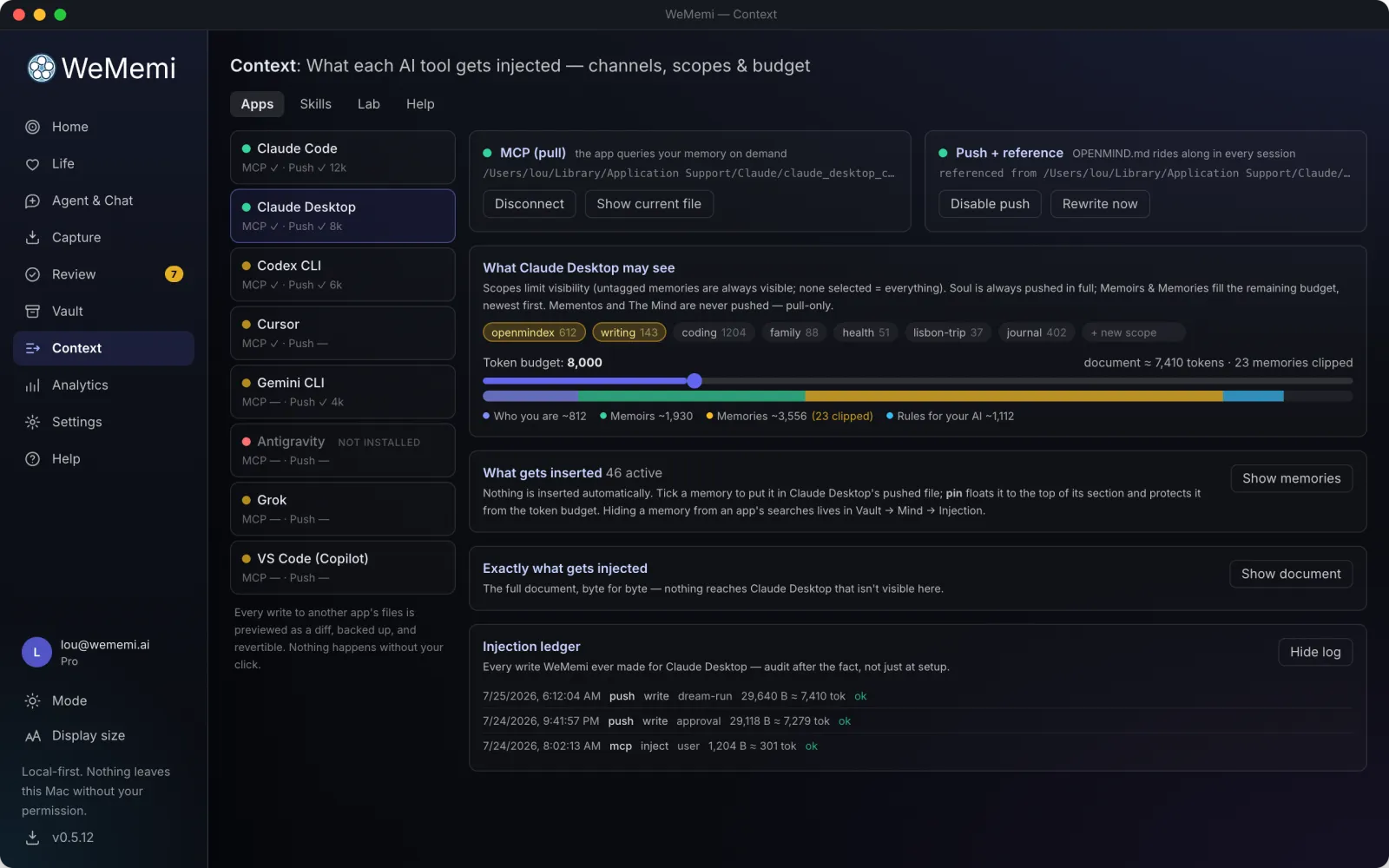Screen dimensions: 1389x868
Task: Click the Display size AA icon
Action: 33,736
